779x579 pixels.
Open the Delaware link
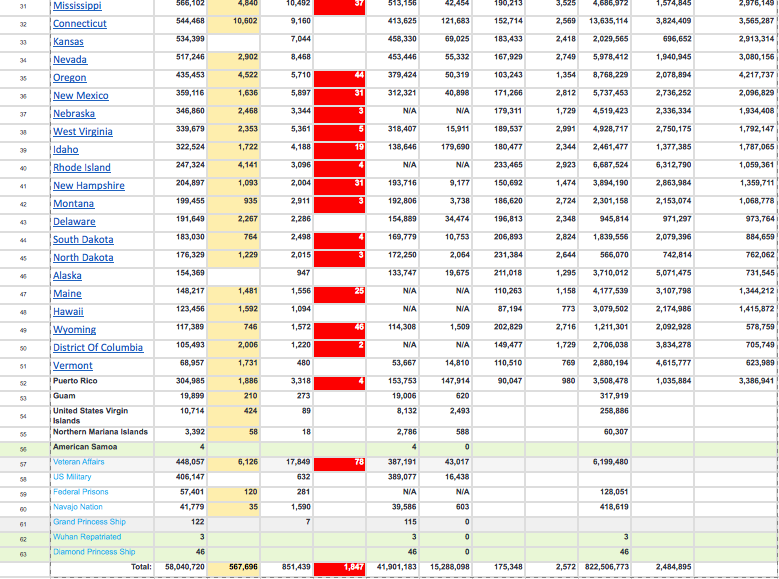coord(74,222)
